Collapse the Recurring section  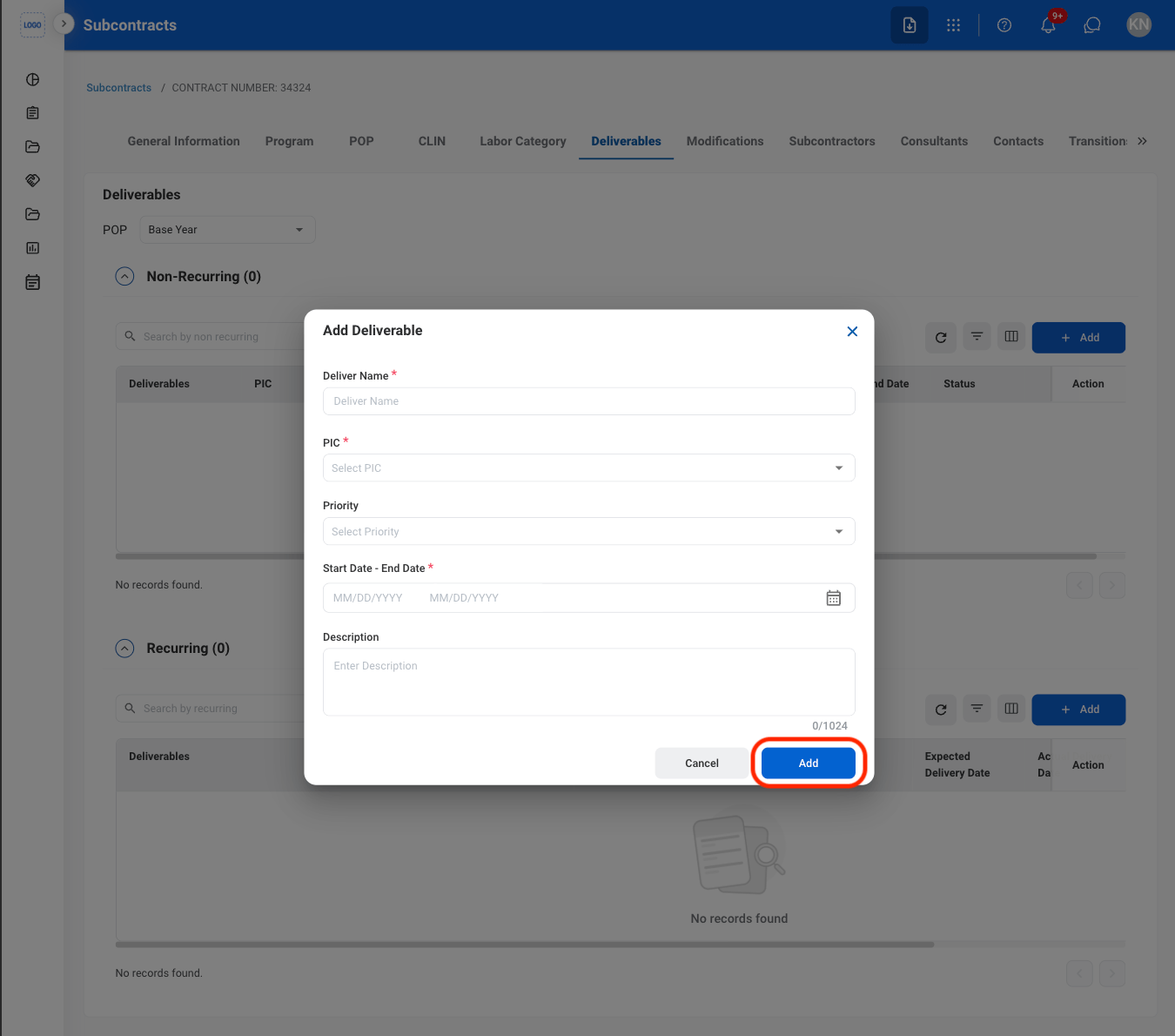click(x=125, y=649)
